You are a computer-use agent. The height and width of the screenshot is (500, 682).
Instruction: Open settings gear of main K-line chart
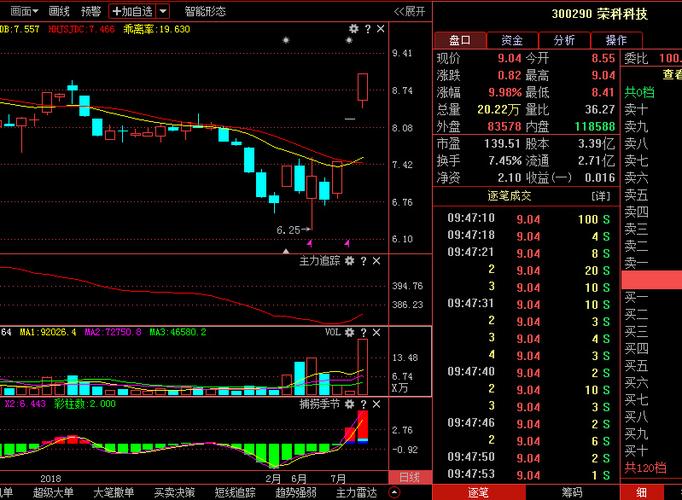354,29
